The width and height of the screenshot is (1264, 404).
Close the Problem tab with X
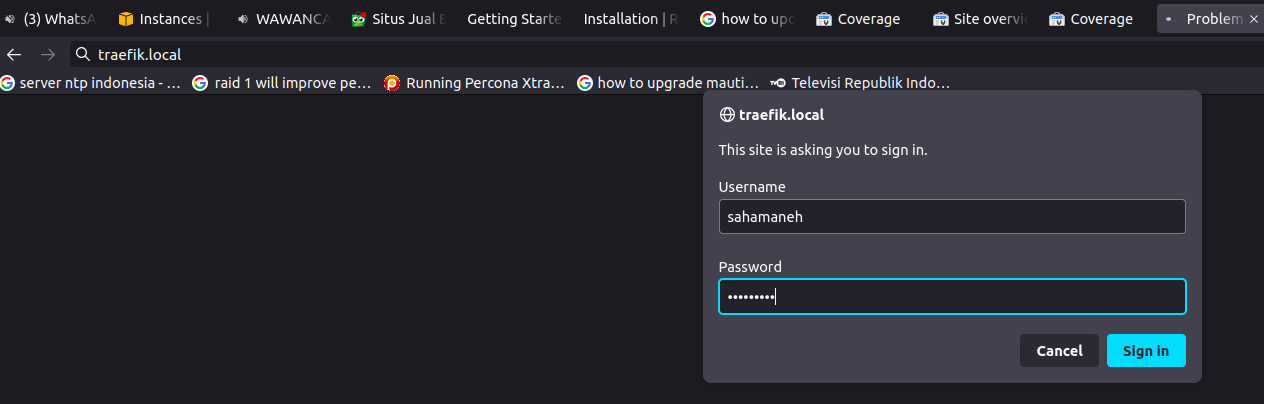pos(1254,19)
